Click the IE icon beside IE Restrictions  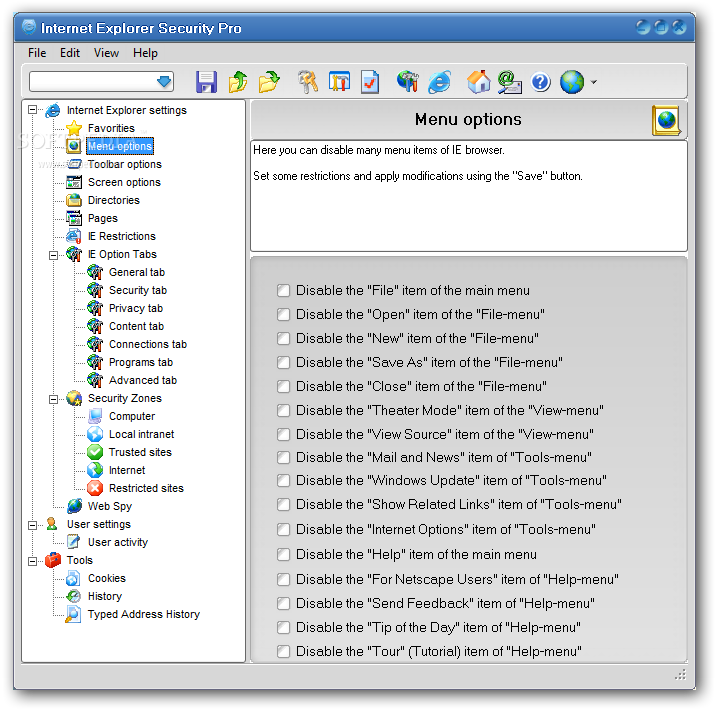pos(74,236)
